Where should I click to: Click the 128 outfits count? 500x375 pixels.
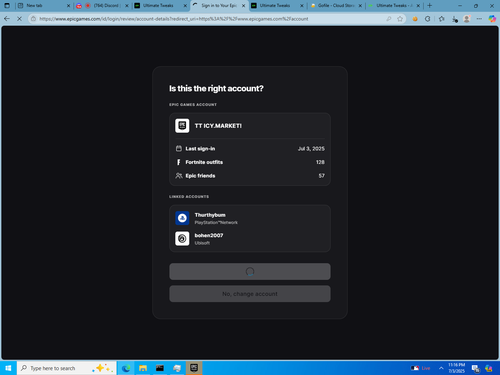coord(320,162)
